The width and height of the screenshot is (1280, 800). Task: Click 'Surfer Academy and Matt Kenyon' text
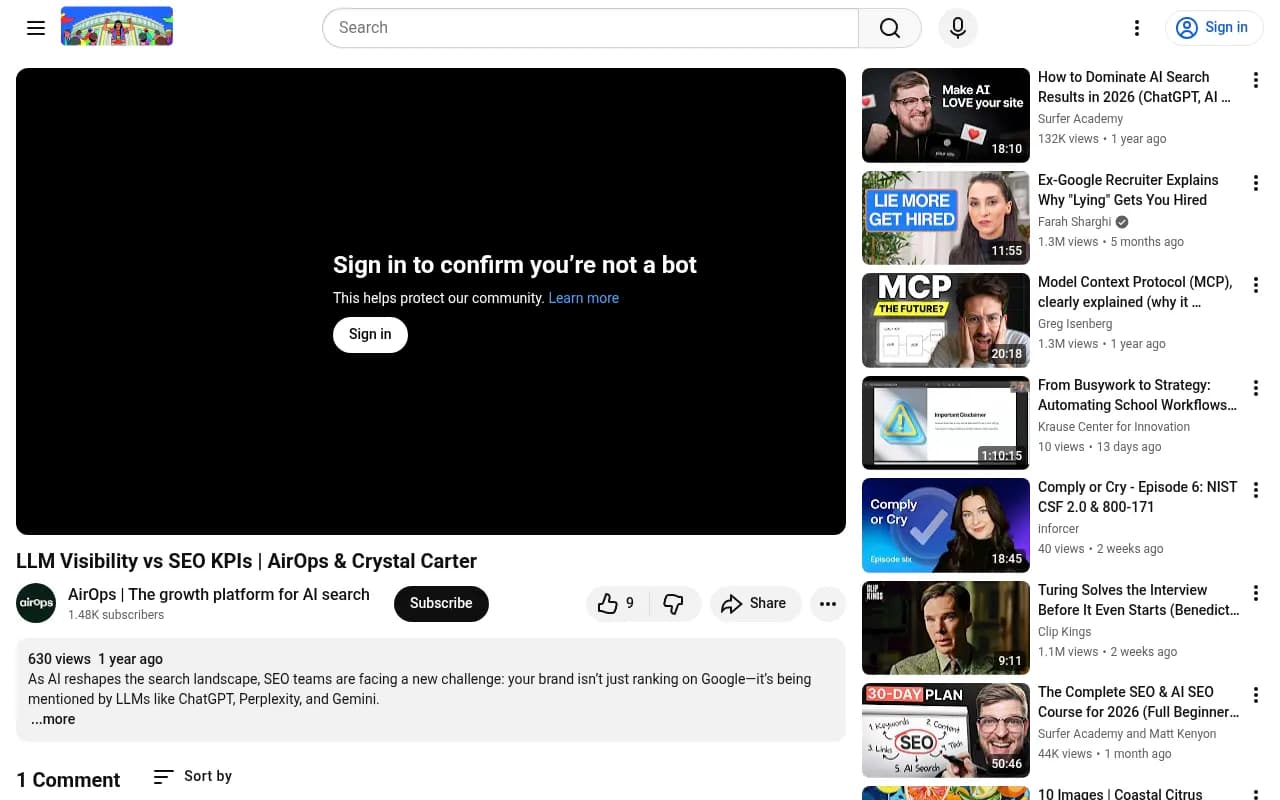(1127, 734)
